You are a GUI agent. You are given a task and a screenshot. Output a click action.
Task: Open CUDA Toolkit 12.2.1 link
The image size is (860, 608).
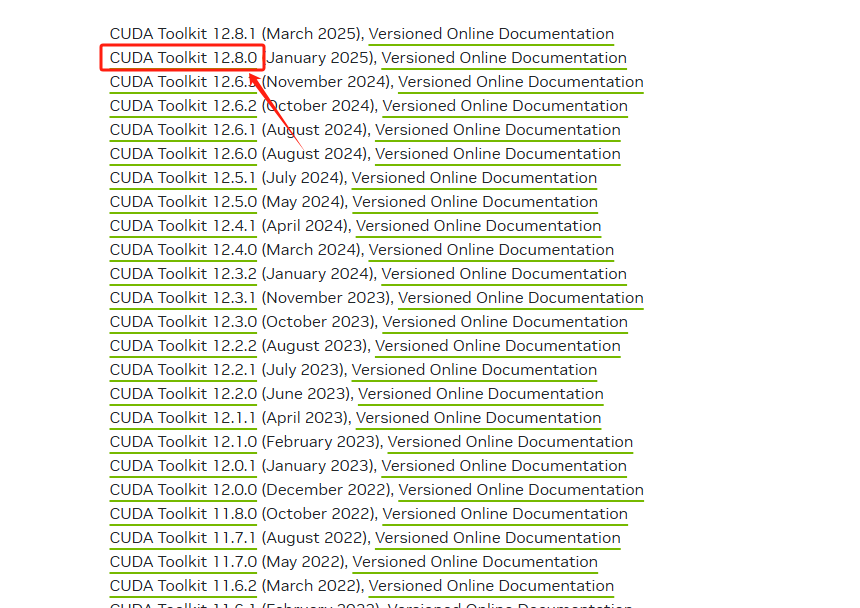[183, 370]
